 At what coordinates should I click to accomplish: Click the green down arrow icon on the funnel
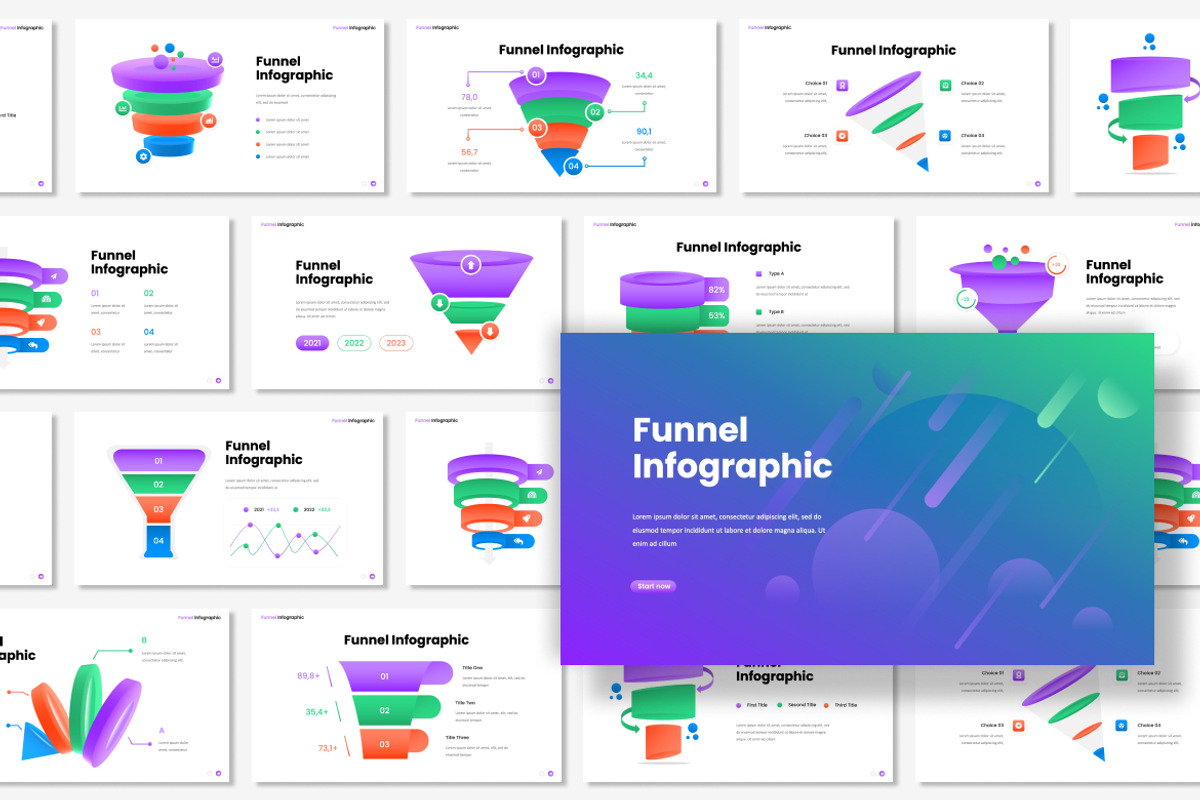coord(438,303)
